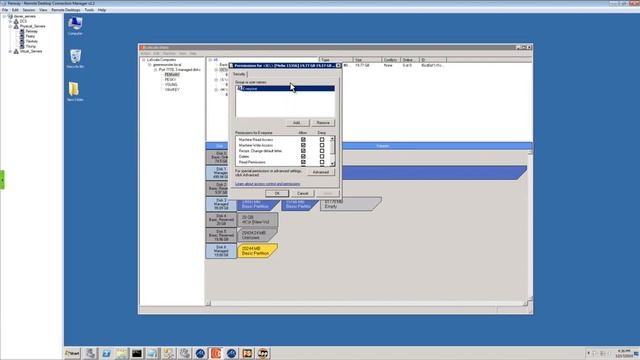Open the access control and permissions link
The width and height of the screenshot is (640, 360).
click(x=267, y=184)
